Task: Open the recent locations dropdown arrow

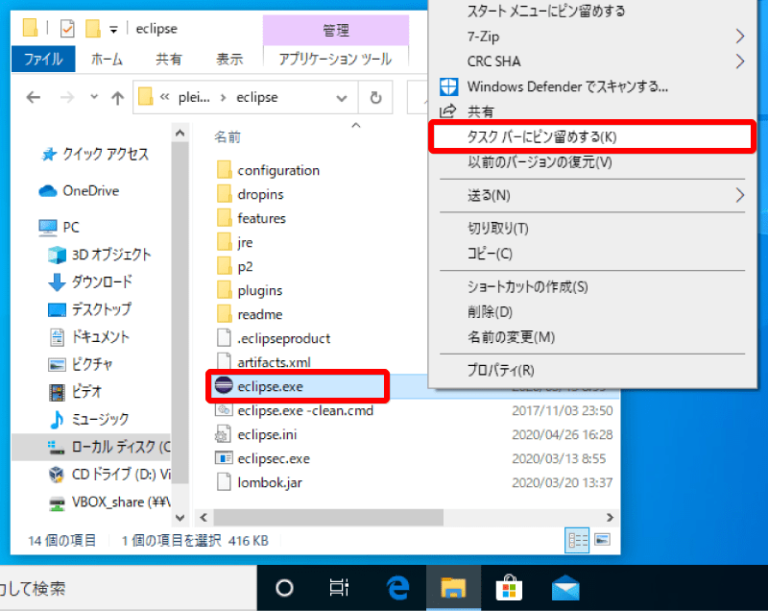Action: [x=94, y=98]
